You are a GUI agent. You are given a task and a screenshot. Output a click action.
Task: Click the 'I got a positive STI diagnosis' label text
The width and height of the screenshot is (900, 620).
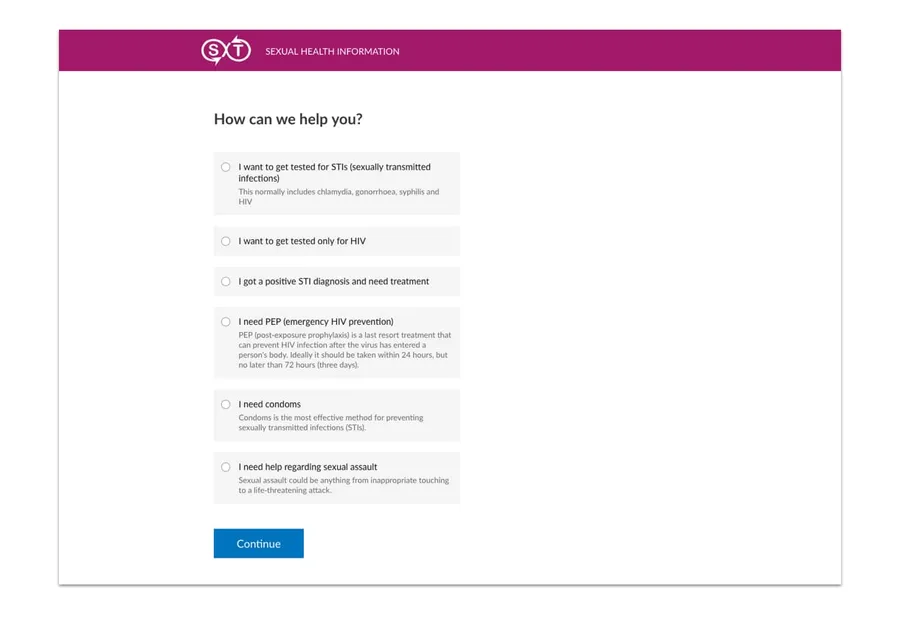333,281
